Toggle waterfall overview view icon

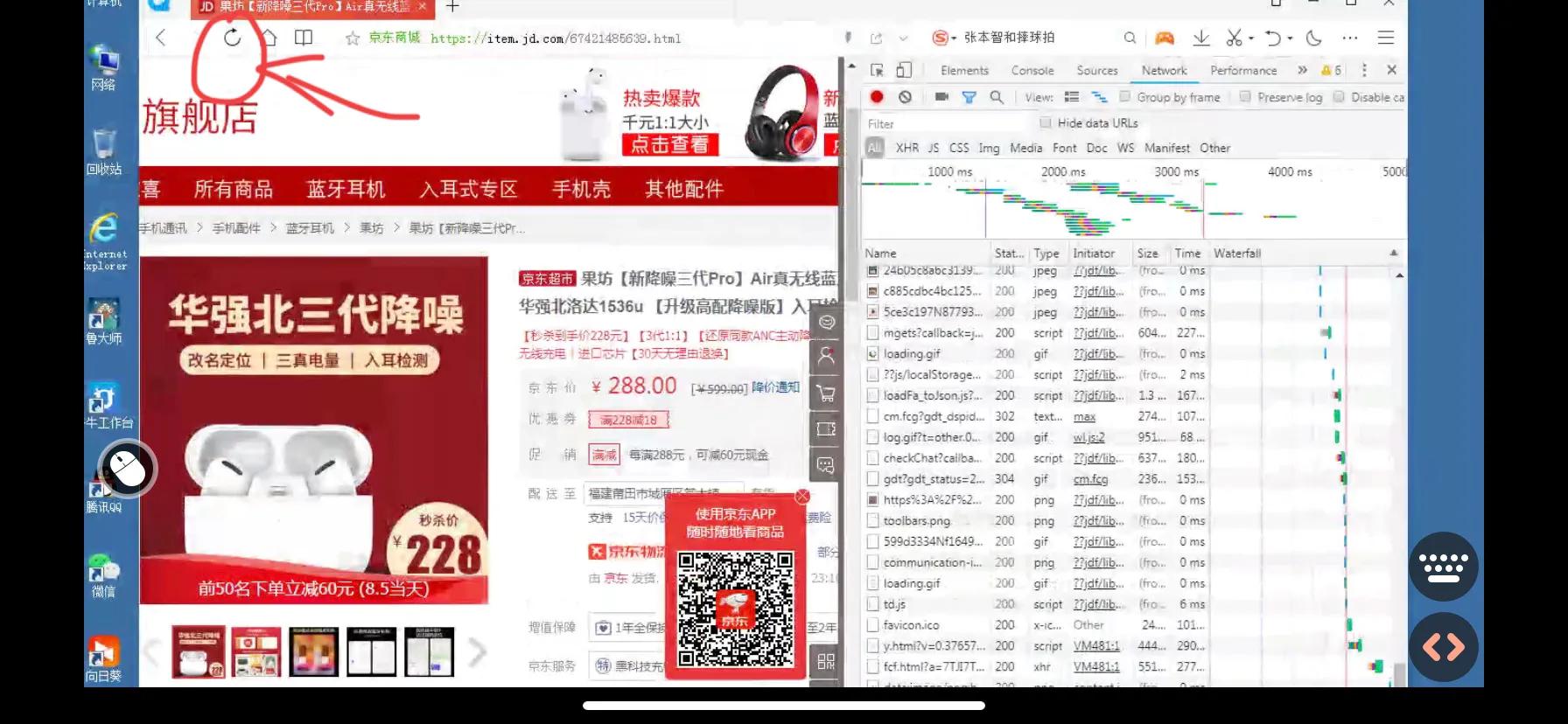(1099, 97)
